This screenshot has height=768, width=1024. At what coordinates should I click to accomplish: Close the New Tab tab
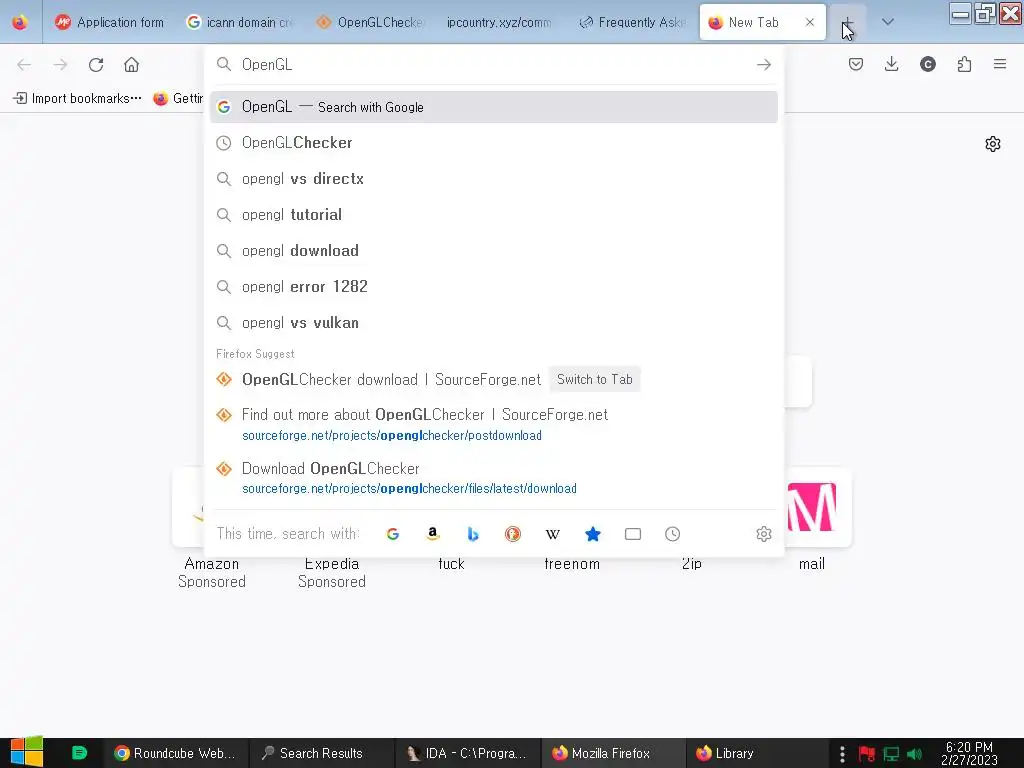(x=810, y=22)
